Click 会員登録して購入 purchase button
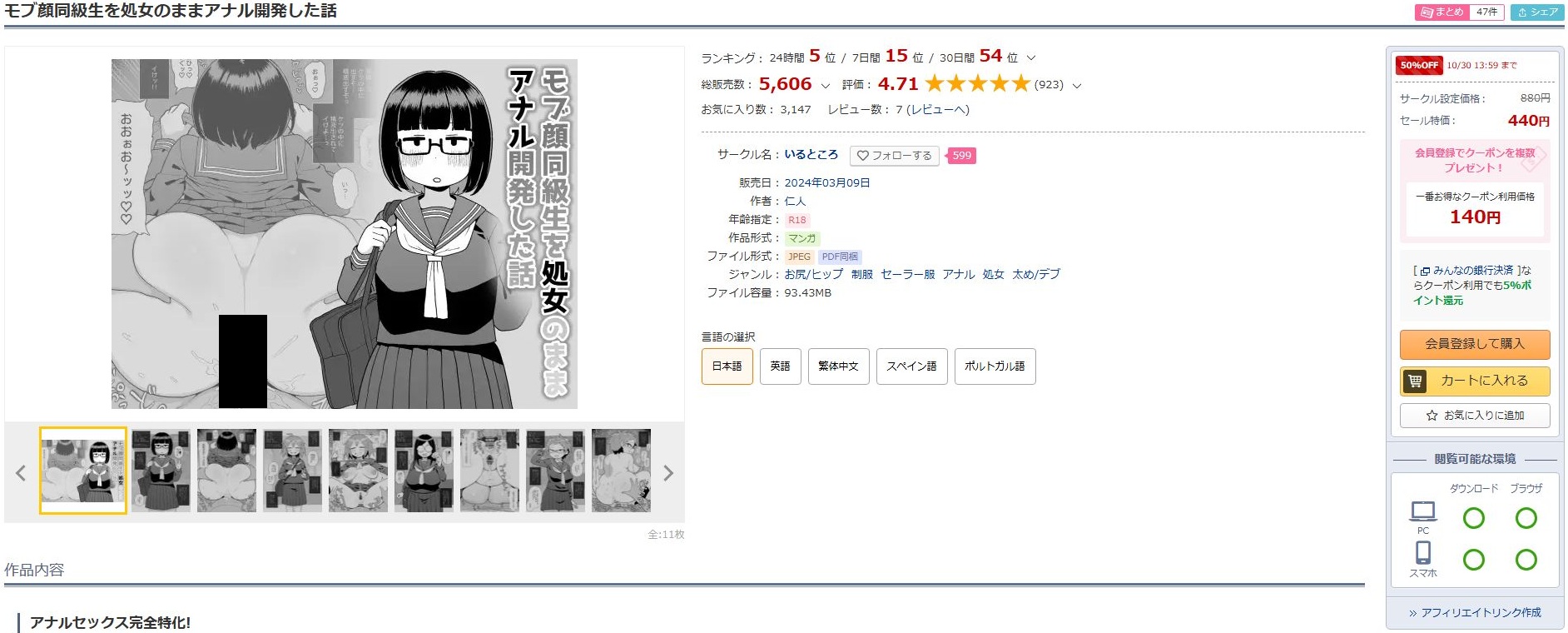Viewport: 1568px width, 633px height. pyautogui.click(x=1475, y=344)
